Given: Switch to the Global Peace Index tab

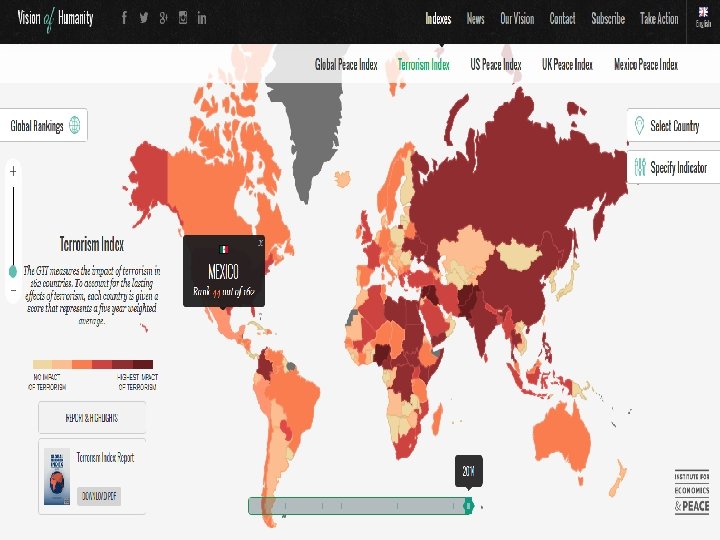Looking at the screenshot, I should point(346,65).
